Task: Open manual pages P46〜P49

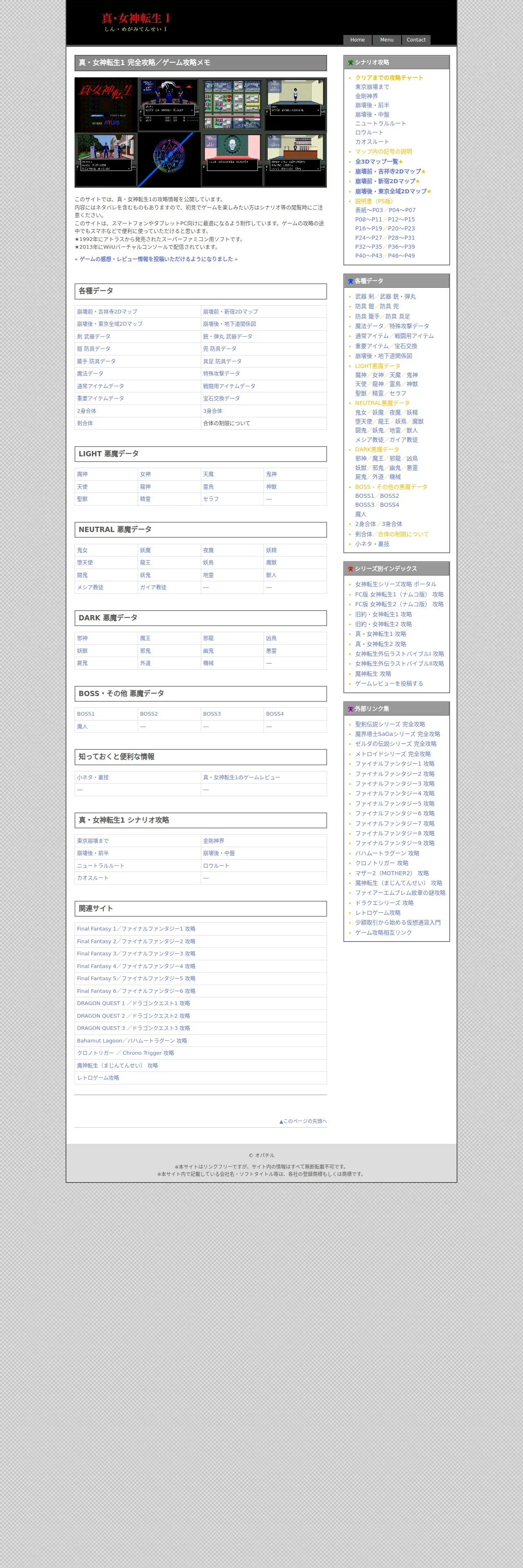Action: point(401,256)
